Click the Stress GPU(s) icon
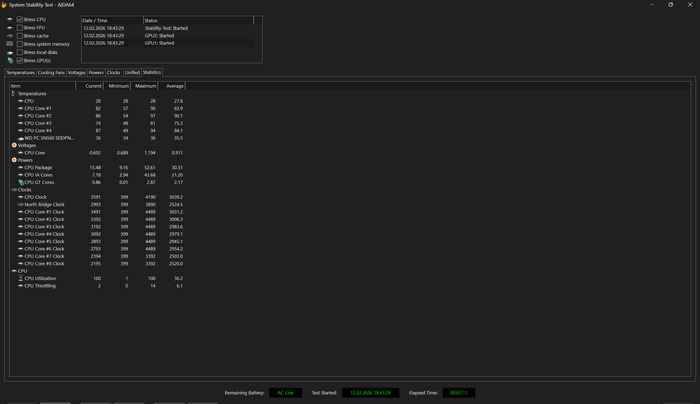 click(x=10, y=60)
